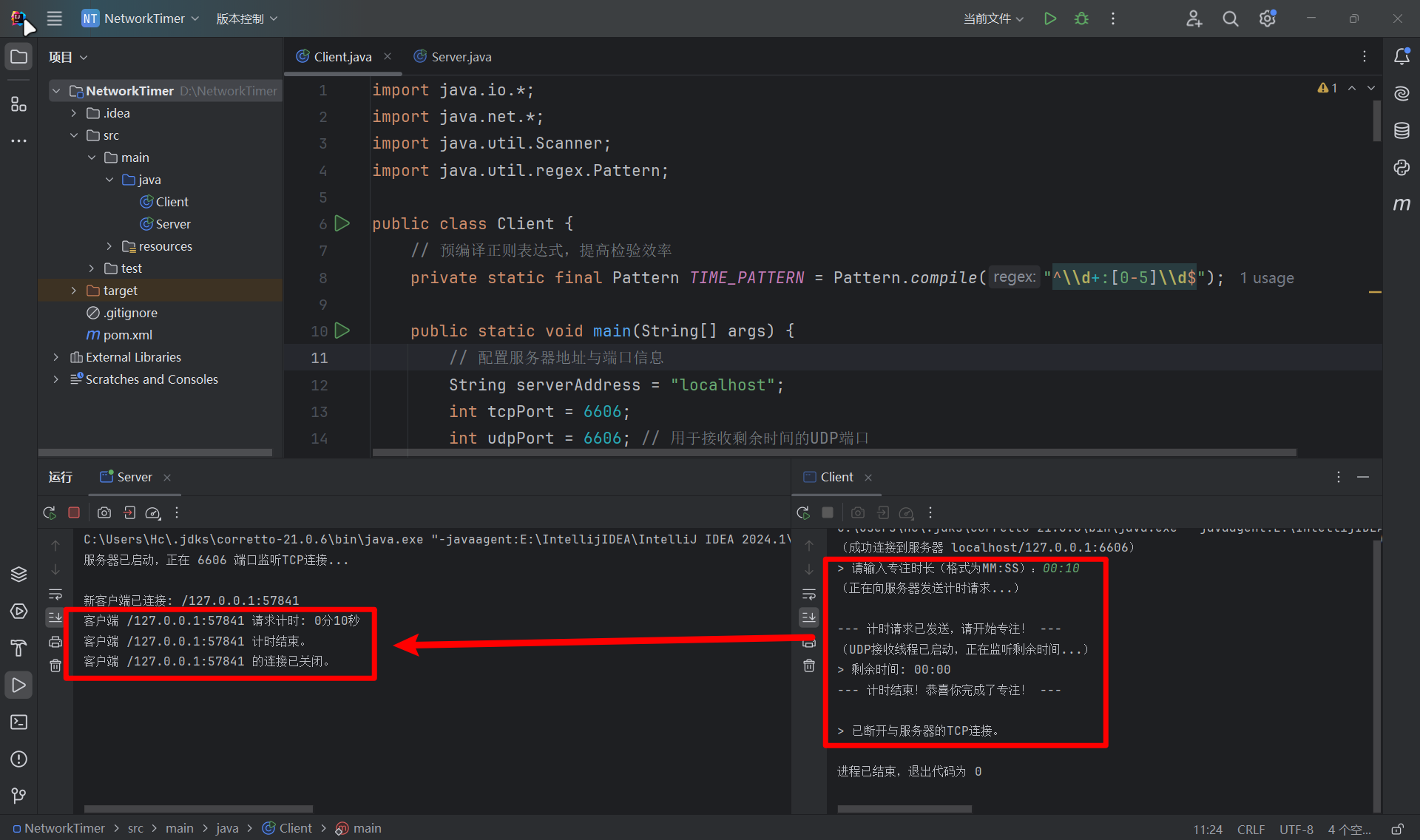Image resolution: width=1420 pixels, height=840 pixels.
Task: Toggle scroll to end in Client console
Action: [x=809, y=617]
